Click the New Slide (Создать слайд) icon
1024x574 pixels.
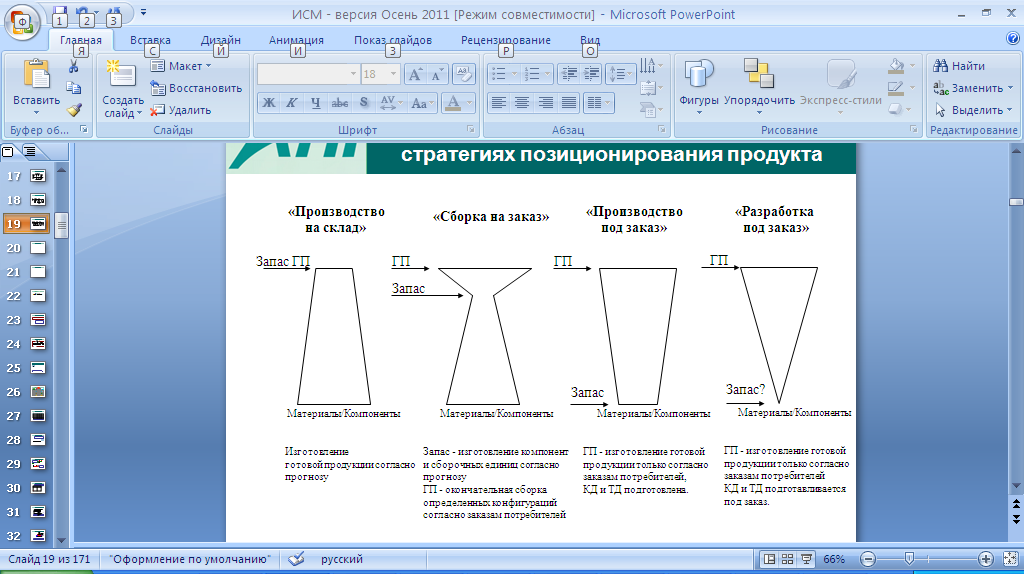click(121, 74)
